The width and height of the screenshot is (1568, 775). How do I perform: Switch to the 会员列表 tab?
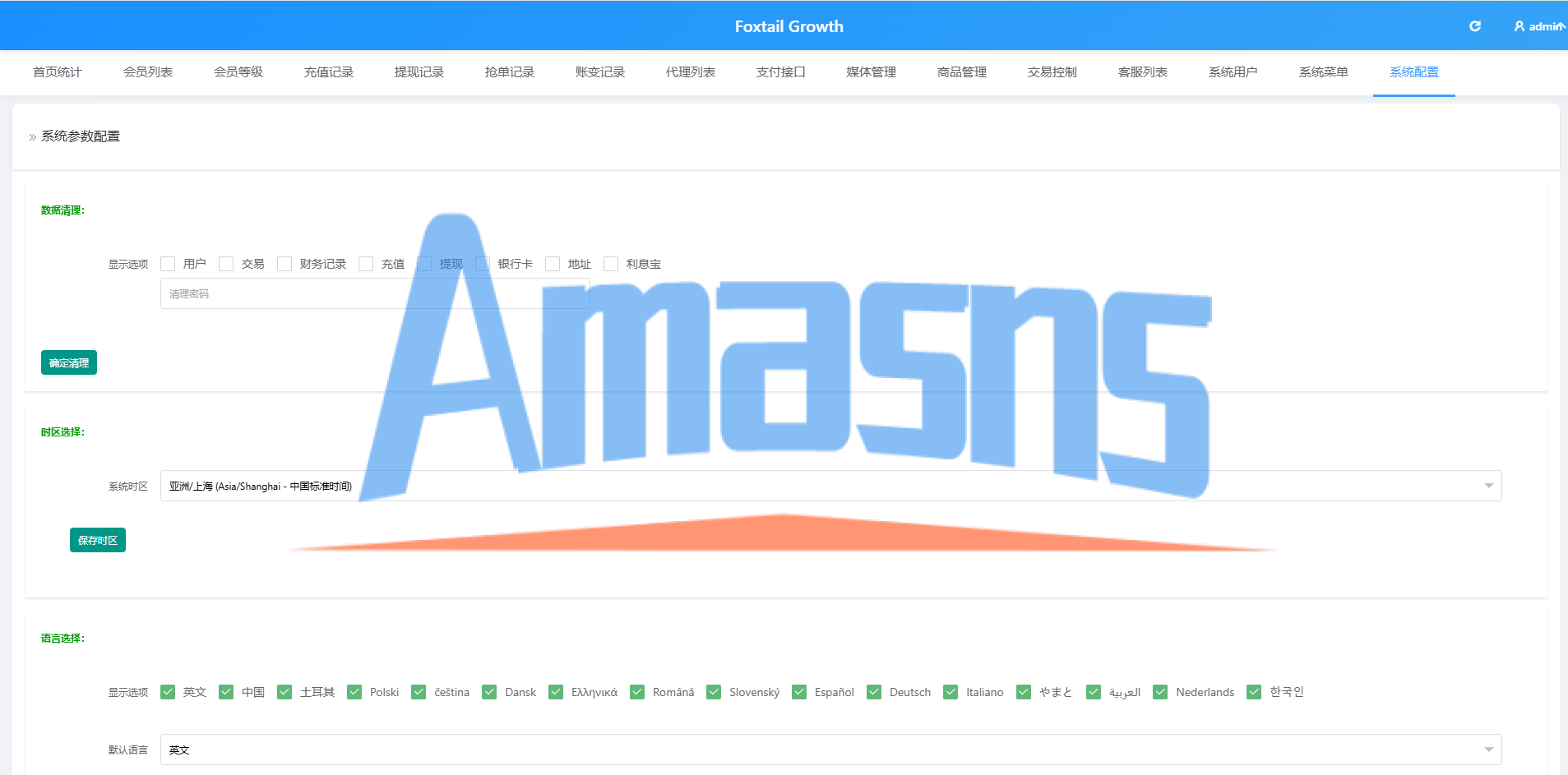pos(148,72)
